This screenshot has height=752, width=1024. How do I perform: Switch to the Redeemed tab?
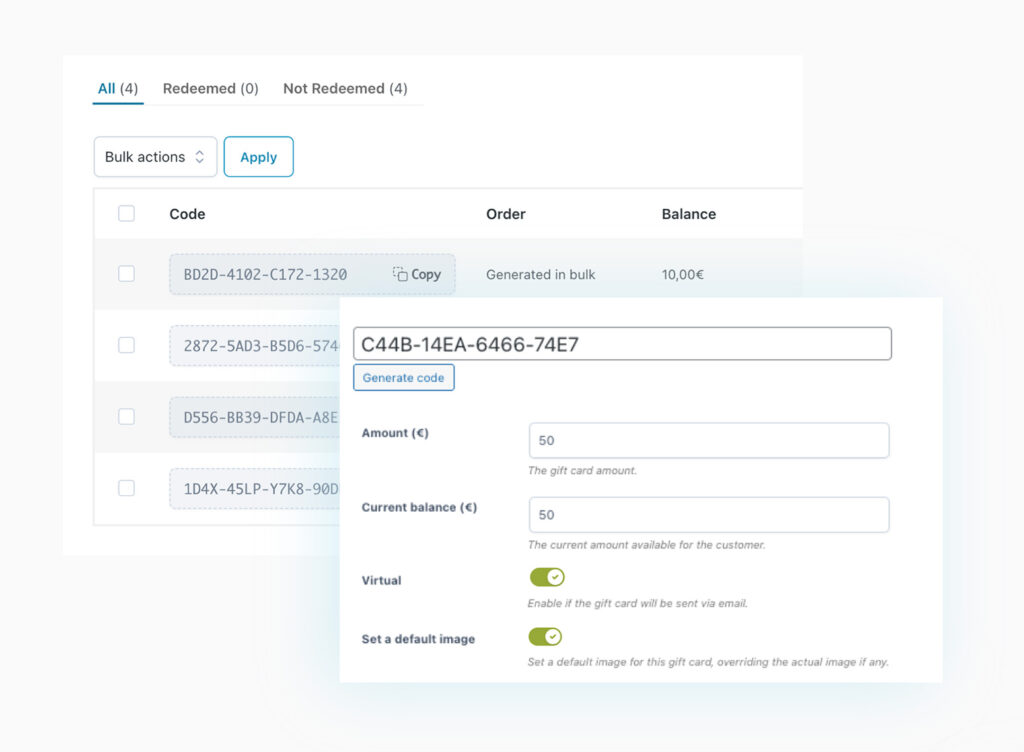(x=209, y=88)
